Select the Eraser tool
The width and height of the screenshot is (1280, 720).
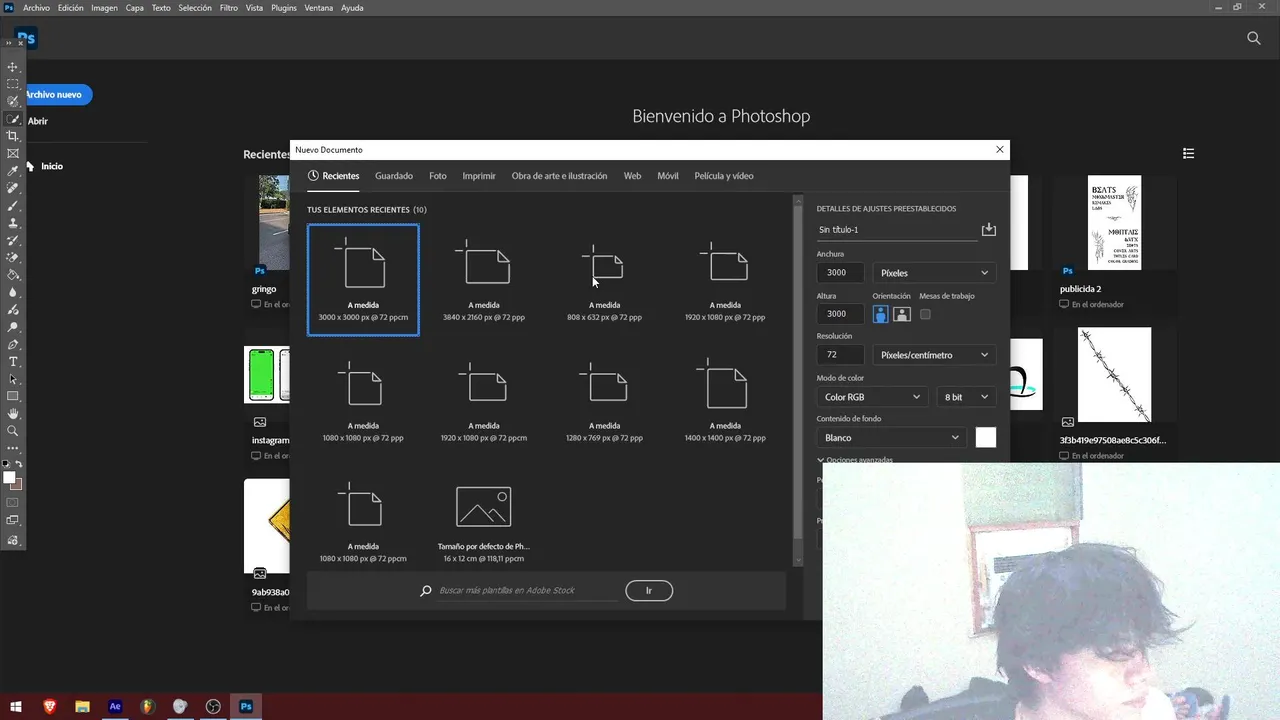[13, 257]
